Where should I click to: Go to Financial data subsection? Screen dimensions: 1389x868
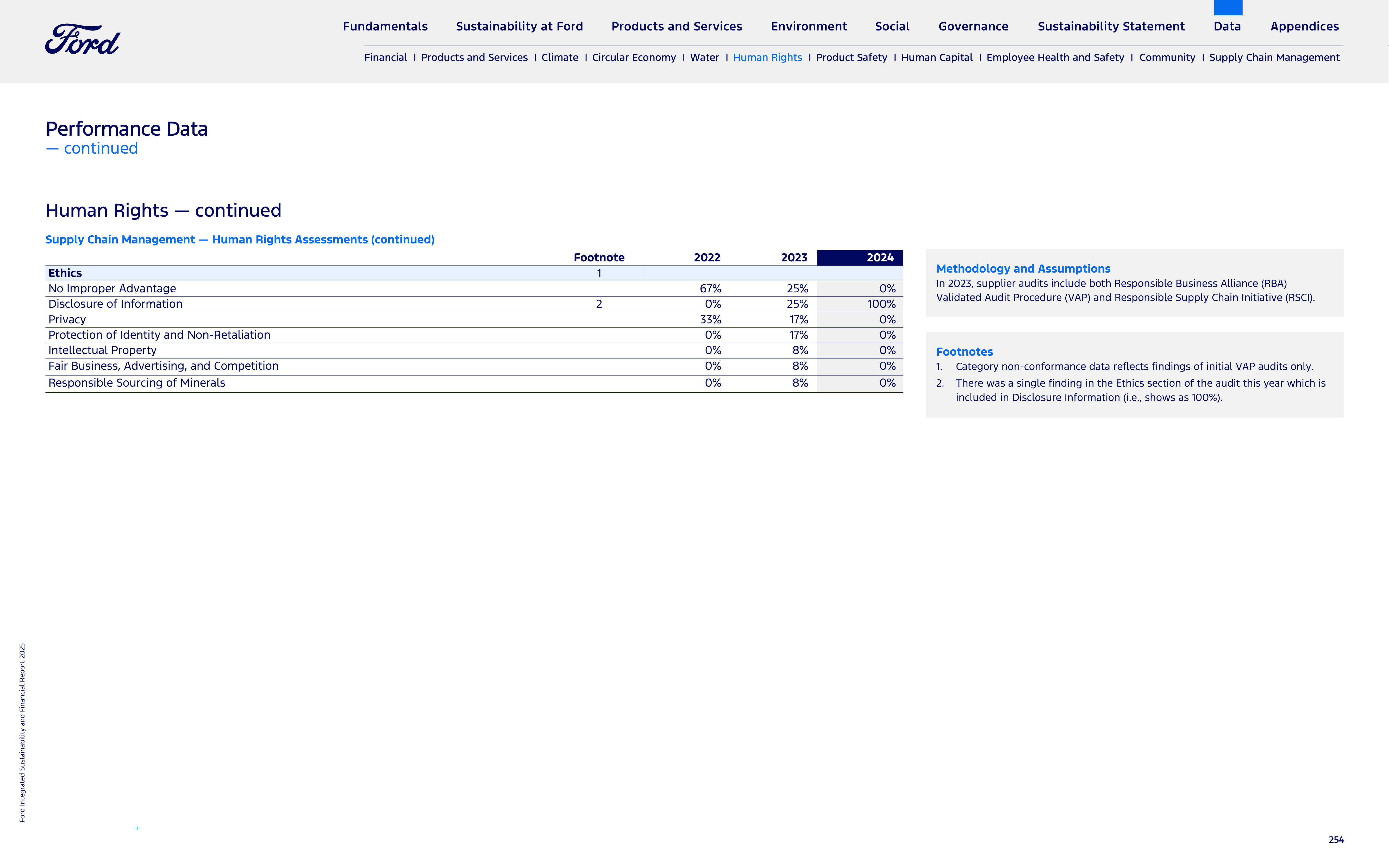[x=385, y=58]
